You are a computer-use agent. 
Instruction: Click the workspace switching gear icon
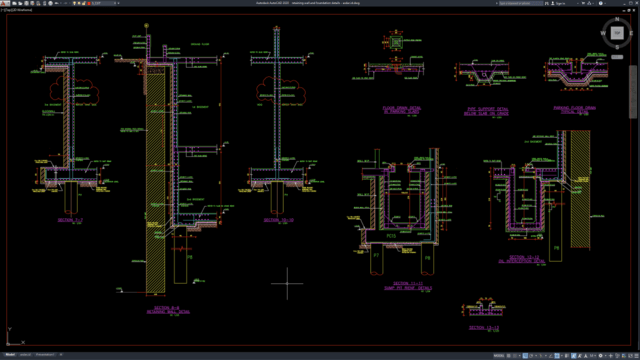pos(600,356)
